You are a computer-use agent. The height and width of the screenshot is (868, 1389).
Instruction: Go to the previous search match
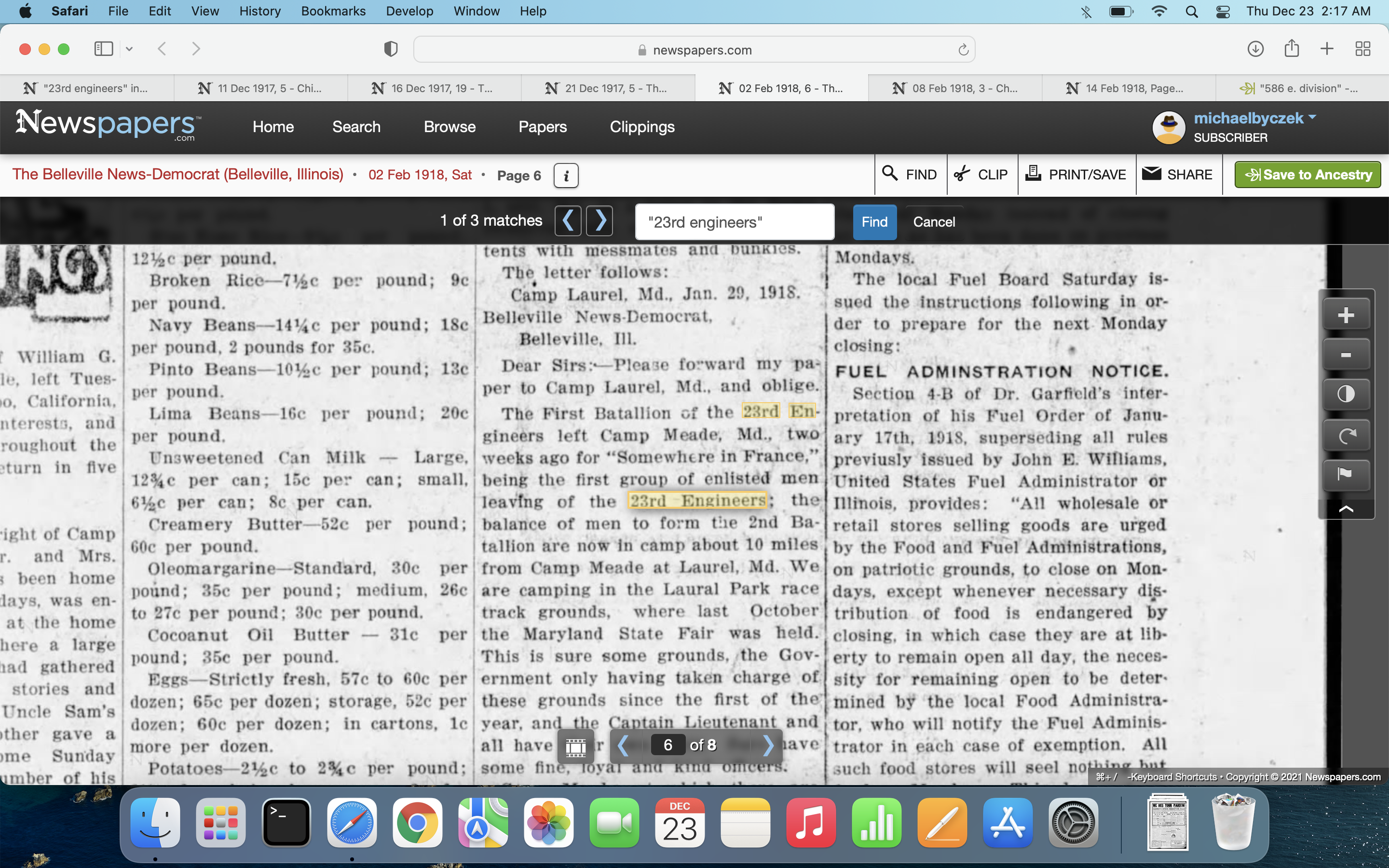[568, 220]
